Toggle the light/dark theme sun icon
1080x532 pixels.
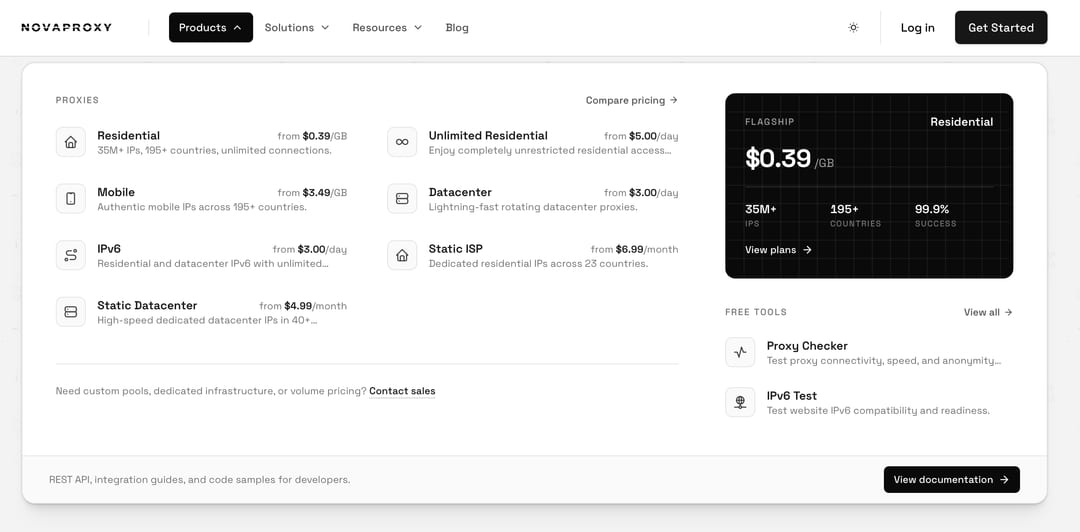pos(853,28)
